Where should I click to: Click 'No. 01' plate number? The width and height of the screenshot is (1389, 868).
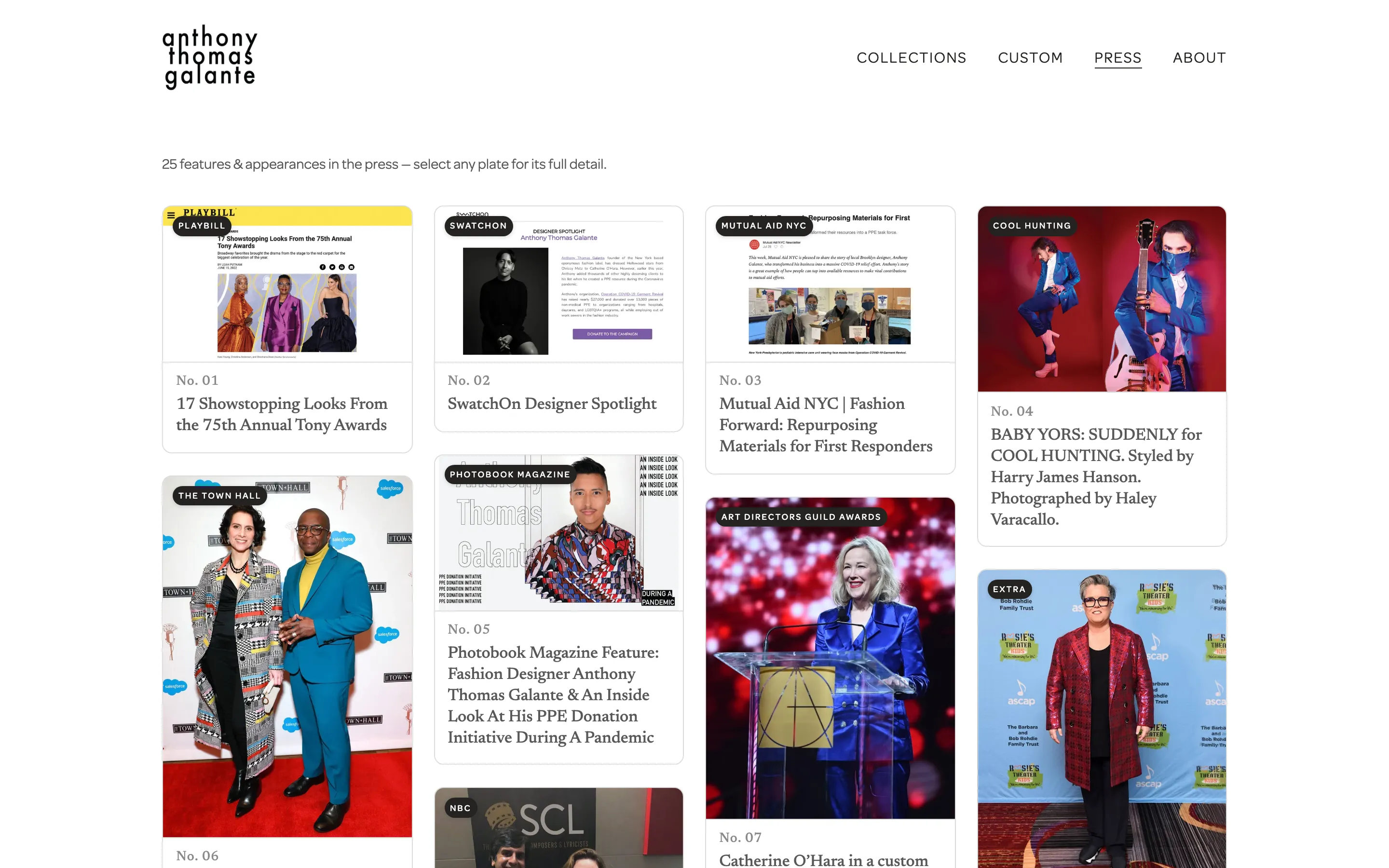point(197,380)
